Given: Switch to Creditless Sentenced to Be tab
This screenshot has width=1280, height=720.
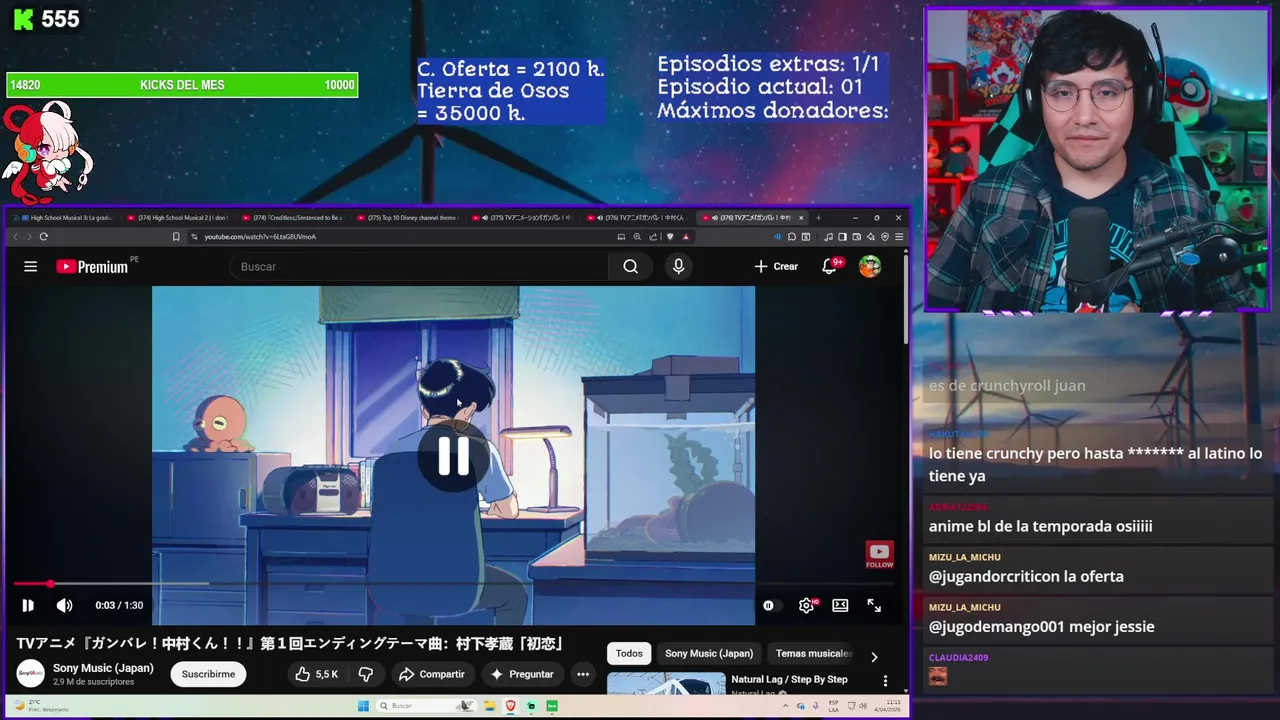Looking at the screenshot, I should tap(292, 217).
